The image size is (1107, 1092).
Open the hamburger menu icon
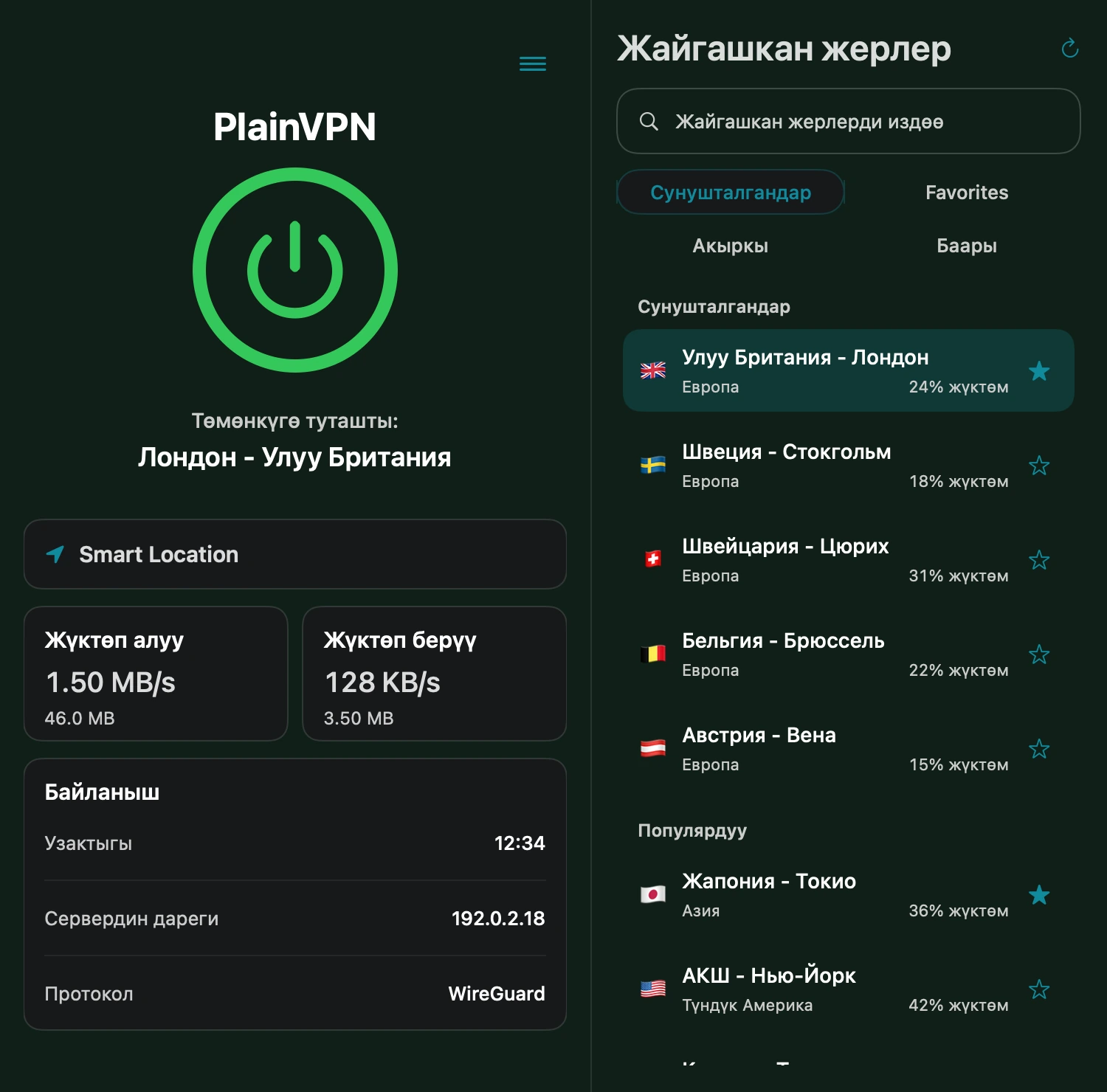tap(533, 64)
